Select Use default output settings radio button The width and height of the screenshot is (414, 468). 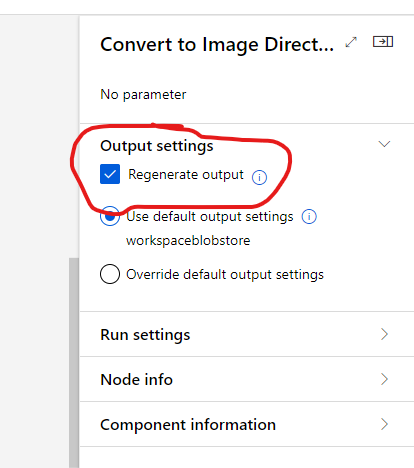[110, 216]
